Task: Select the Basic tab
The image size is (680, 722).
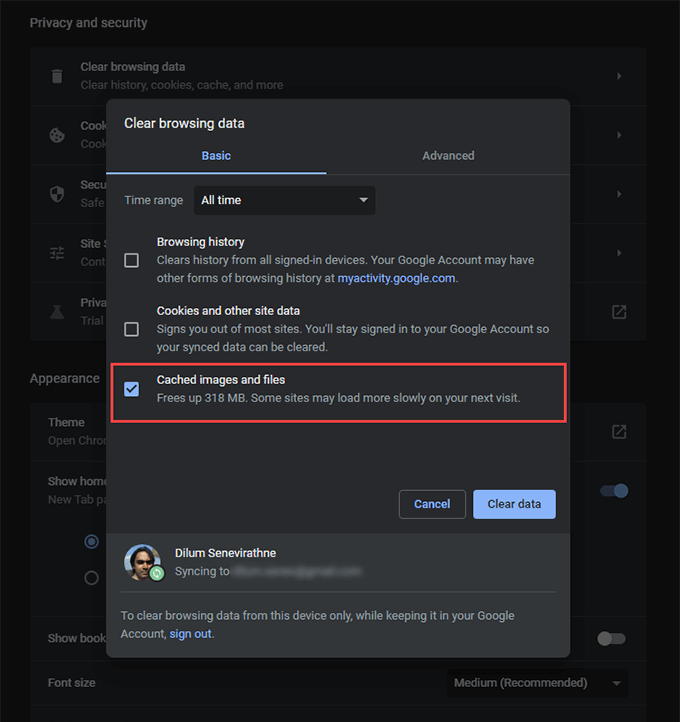Action: 216,156
